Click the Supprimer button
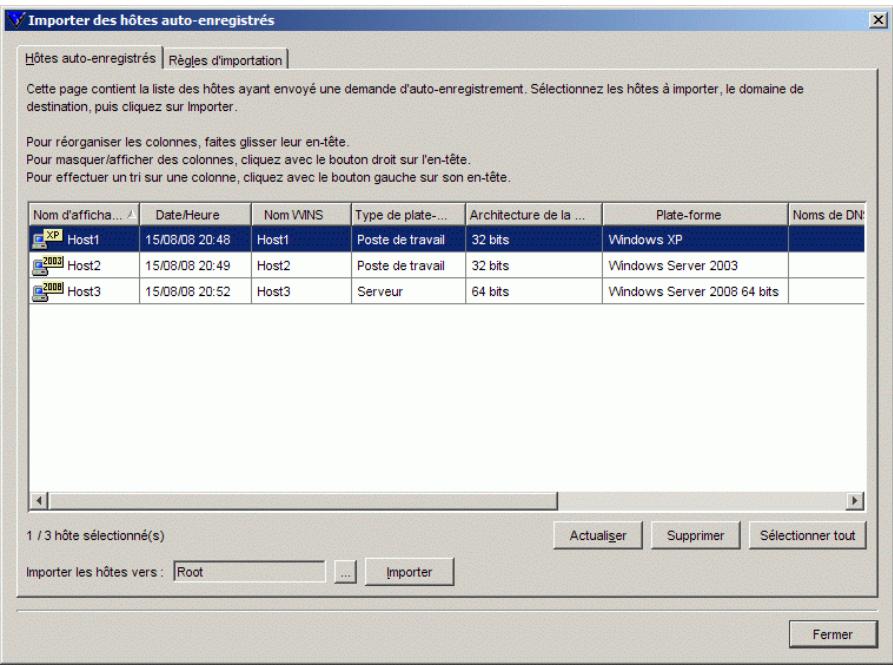Image resolution: width=893 pixels, height=665 pixels. 695,535
